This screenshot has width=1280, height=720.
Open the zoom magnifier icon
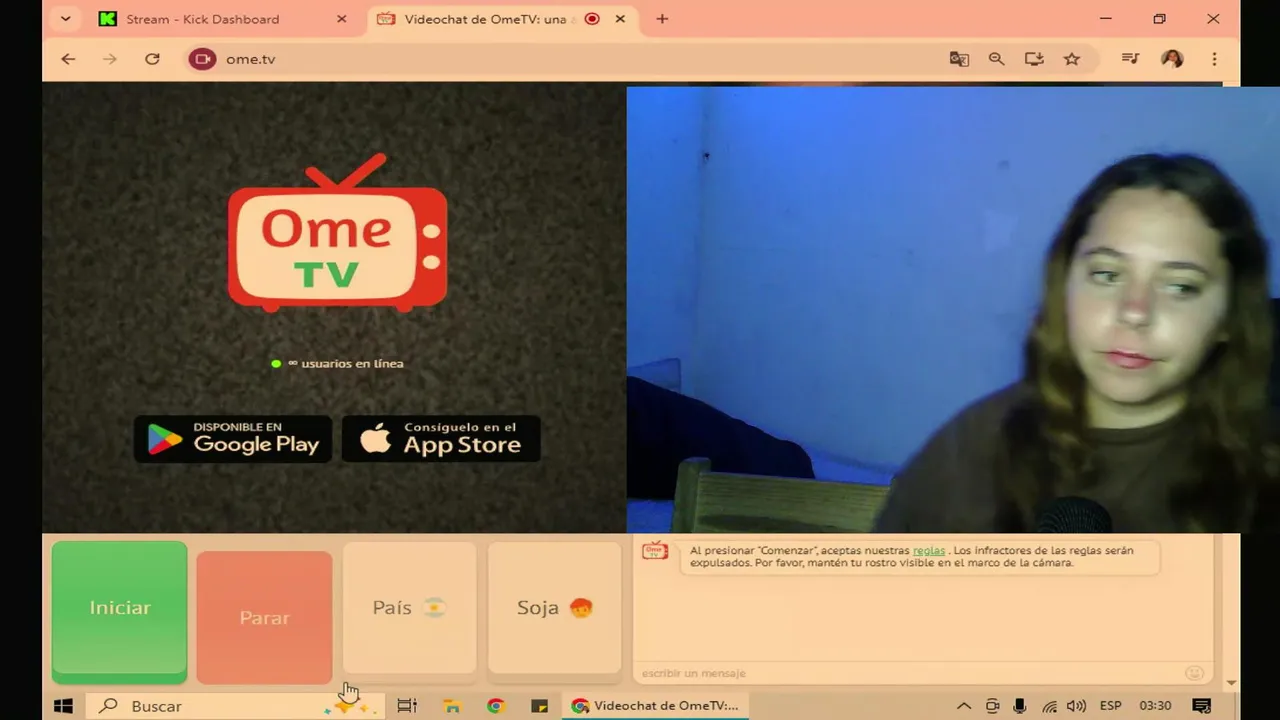[997, 59]
